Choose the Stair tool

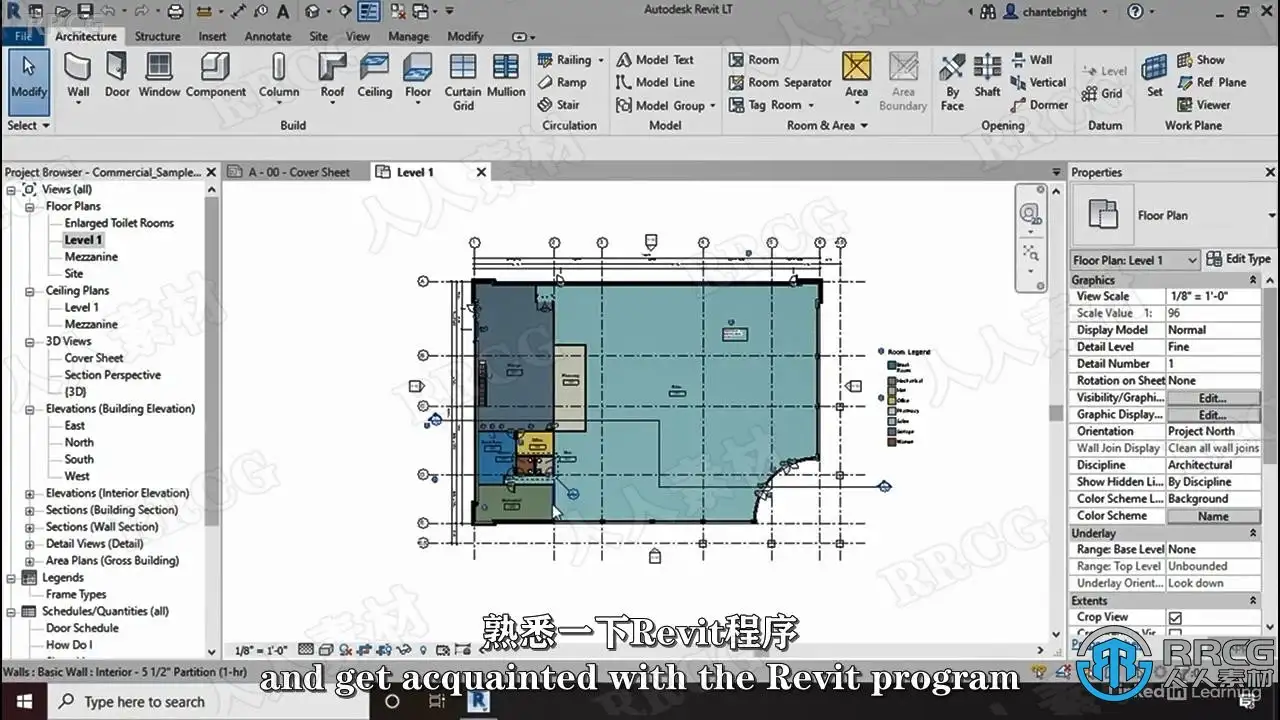tap(559, 104)
